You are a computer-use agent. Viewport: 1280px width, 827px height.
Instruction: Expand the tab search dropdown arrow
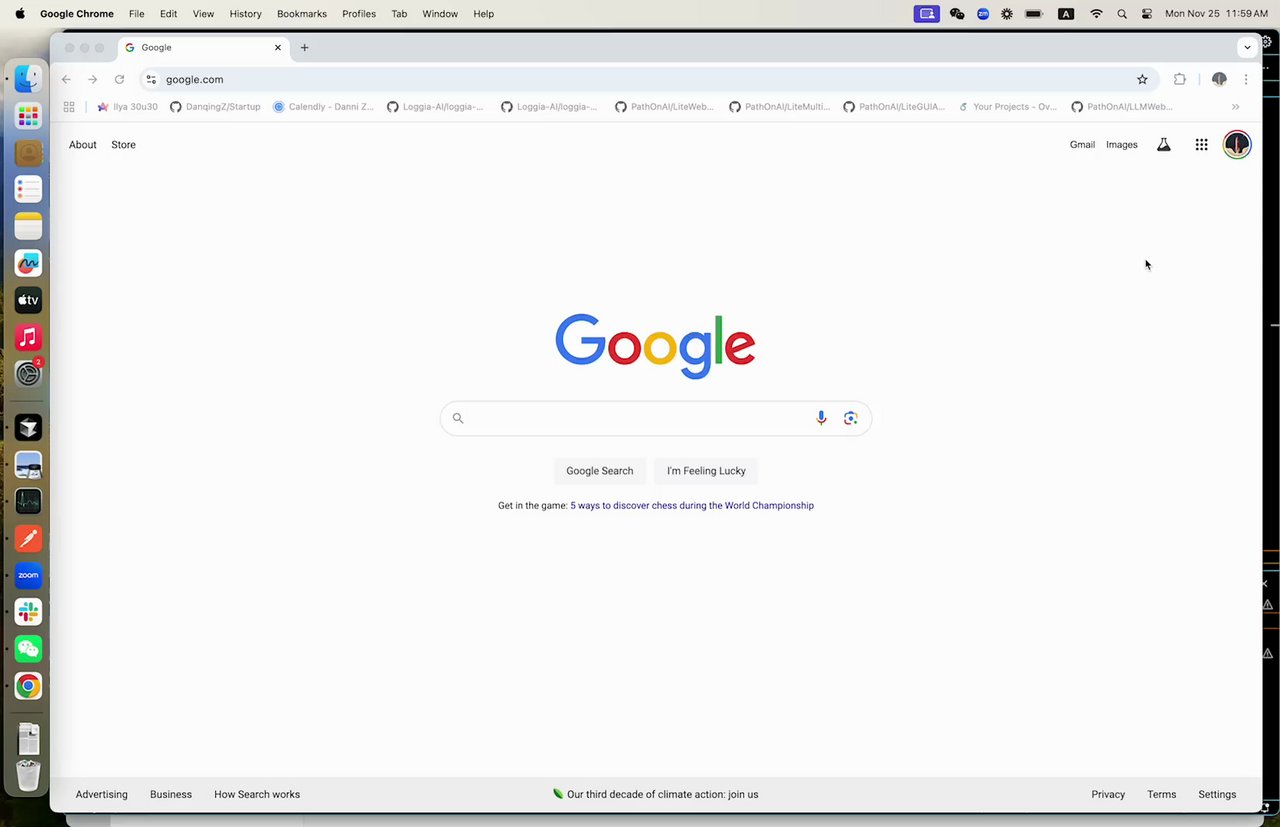pyautogui.click(x=1247, y=47)
